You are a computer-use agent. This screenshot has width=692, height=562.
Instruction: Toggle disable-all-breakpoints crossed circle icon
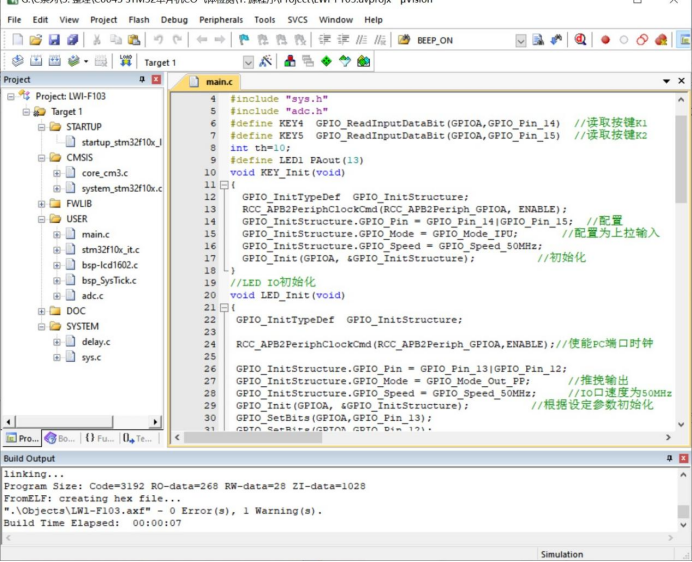(x=642, y=40)
